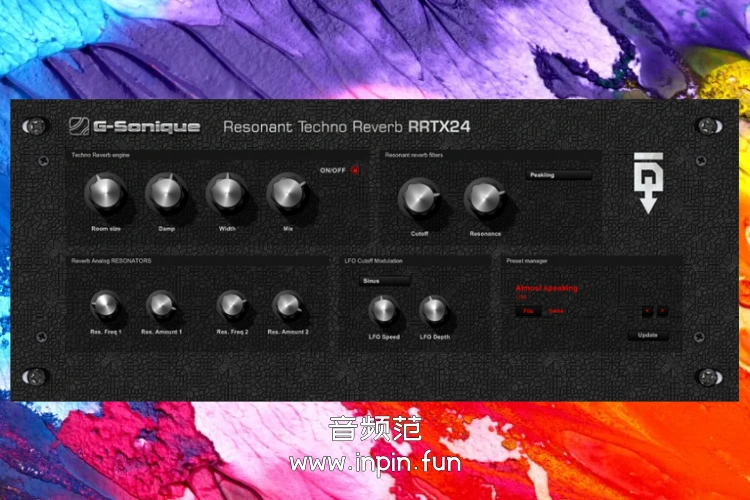Adjust the Resonance filter knob

(x=485, y=198)
